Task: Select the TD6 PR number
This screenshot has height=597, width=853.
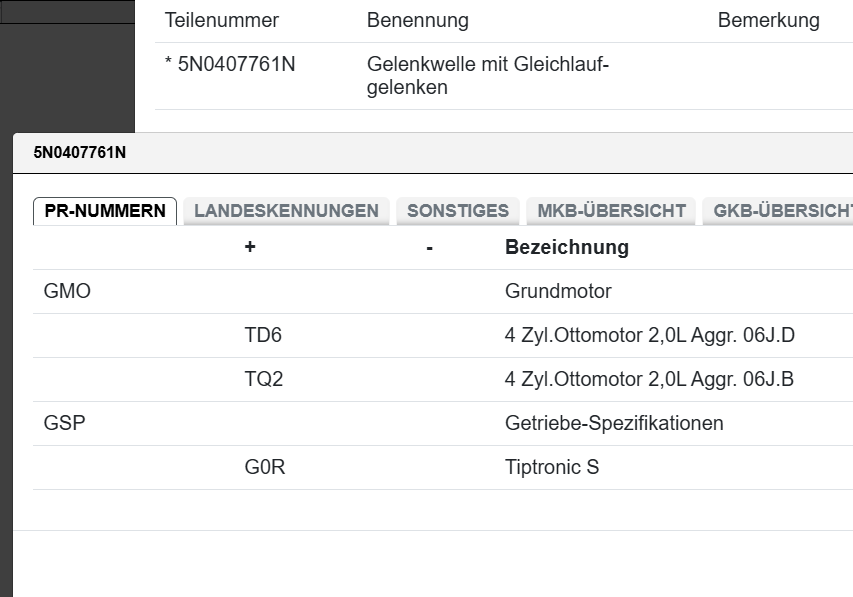Action: pyautogui.click(x=263, y=336)
